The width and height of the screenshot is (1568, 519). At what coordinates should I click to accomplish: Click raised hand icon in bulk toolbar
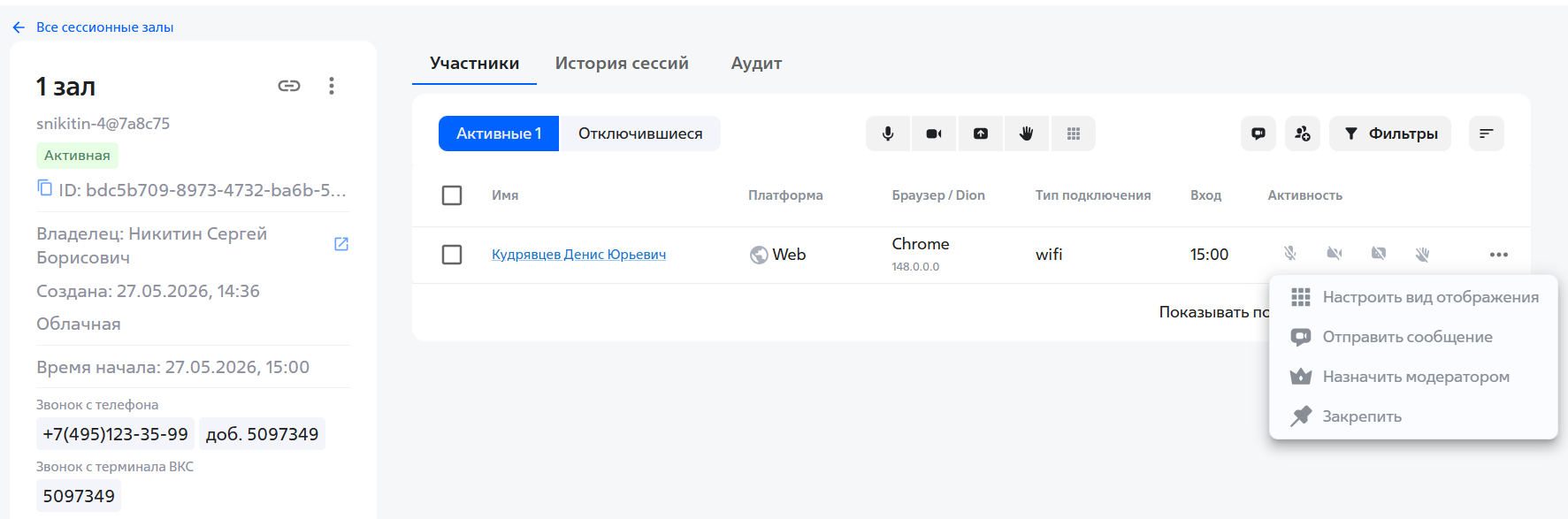(x=1027, y=134)
